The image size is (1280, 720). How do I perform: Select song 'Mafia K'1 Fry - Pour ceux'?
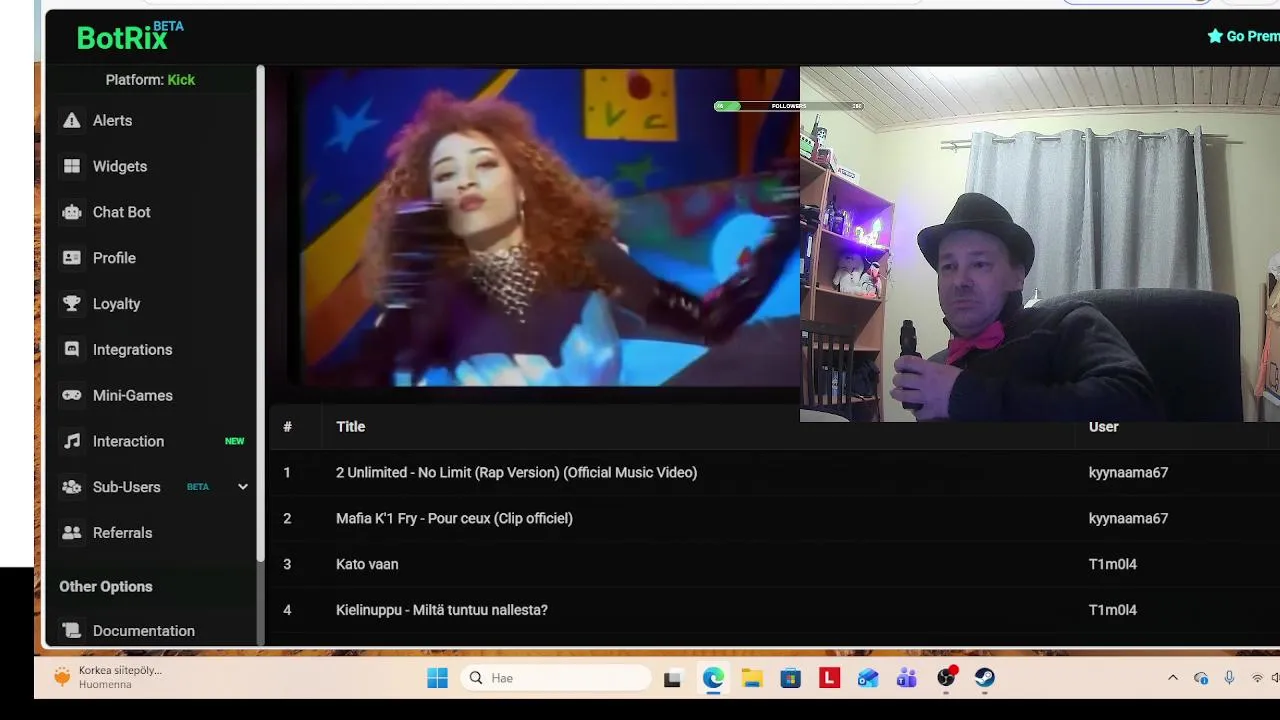click(x=454, y=518)
